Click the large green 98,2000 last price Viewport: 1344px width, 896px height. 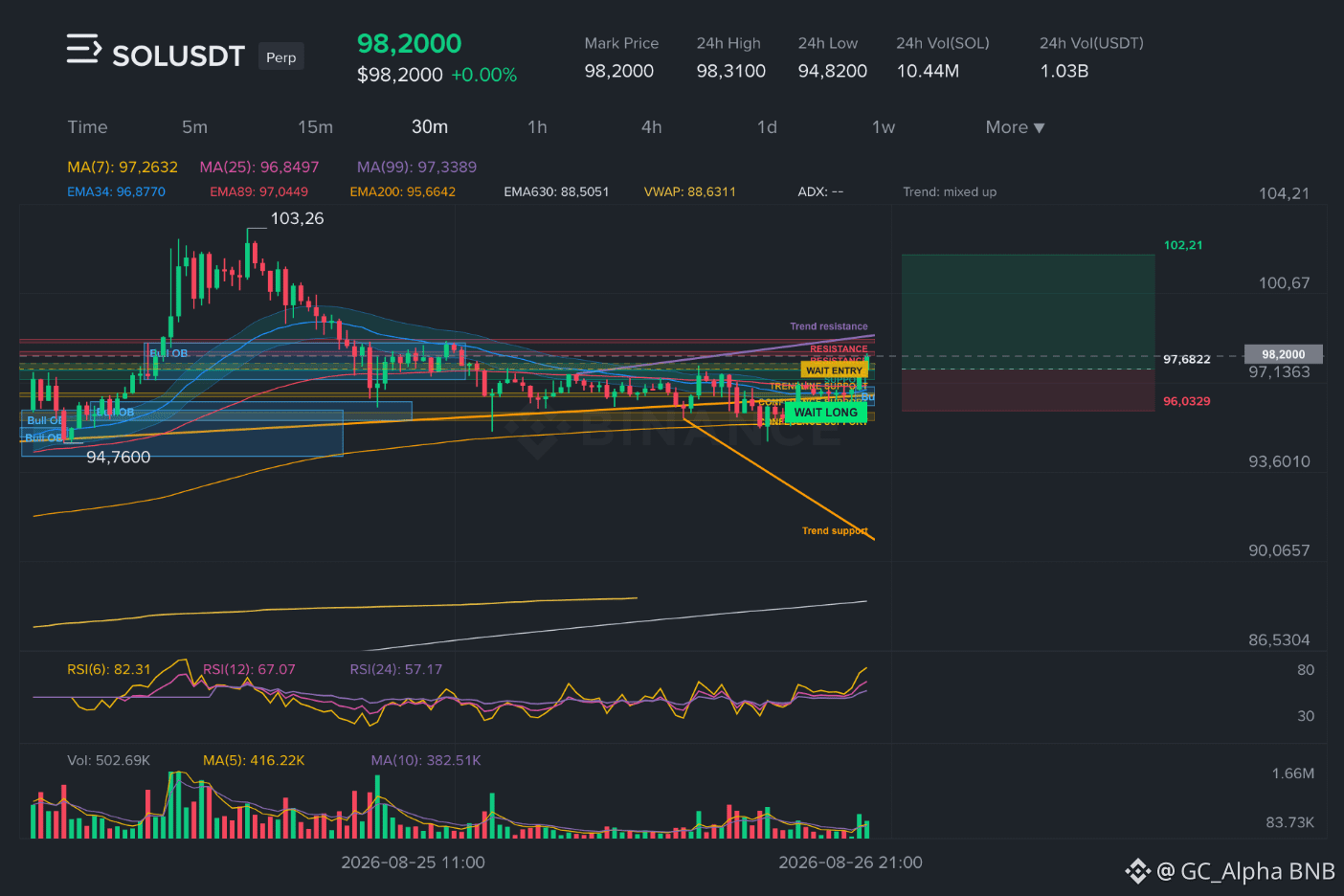click(409, 43)
